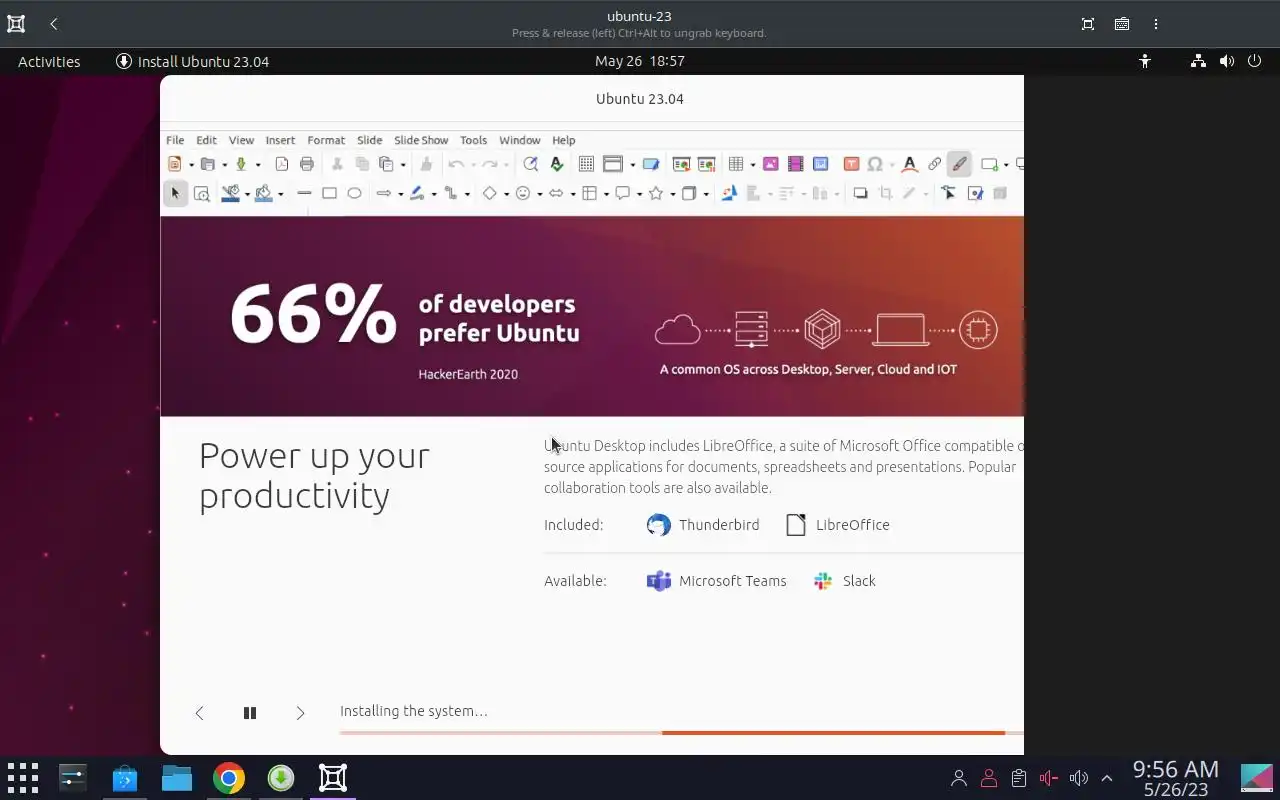Image resolution: width=1280 pixels, height=800 pixels.
Task: Click the Special Character omega icon
Action: point(875,164)
